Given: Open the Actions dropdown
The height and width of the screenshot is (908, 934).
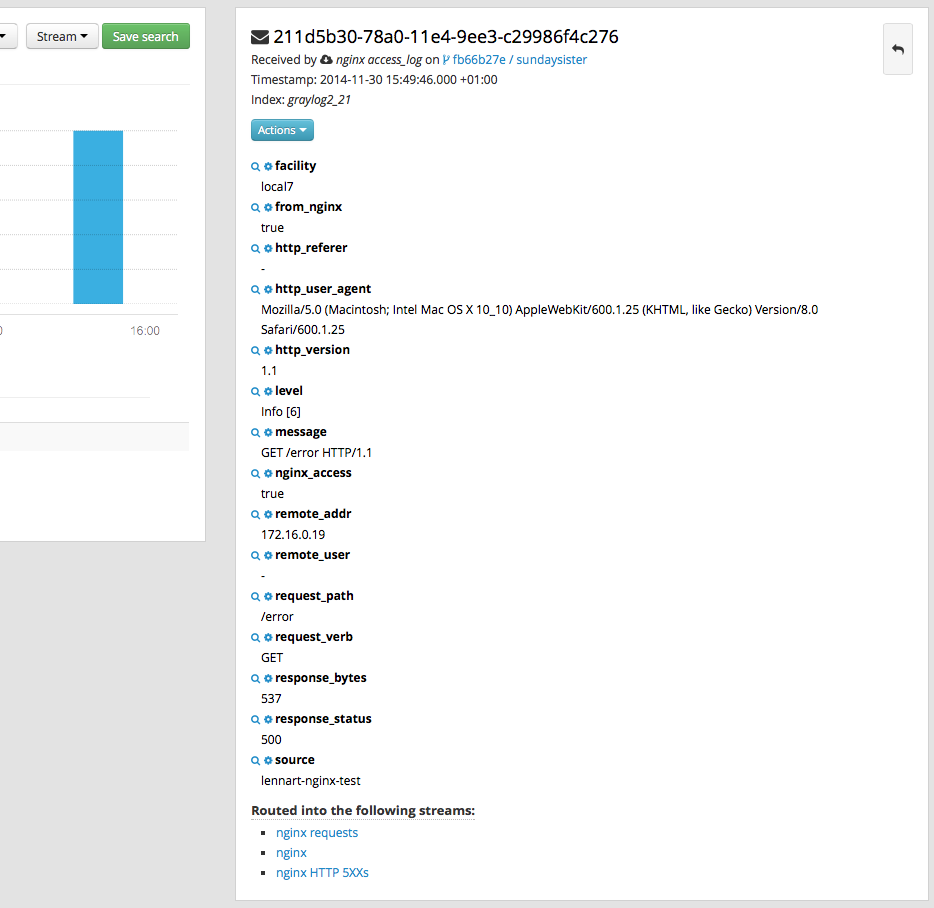Looking at the screenshot, I should pyautogui.click(x=282, y=130).
